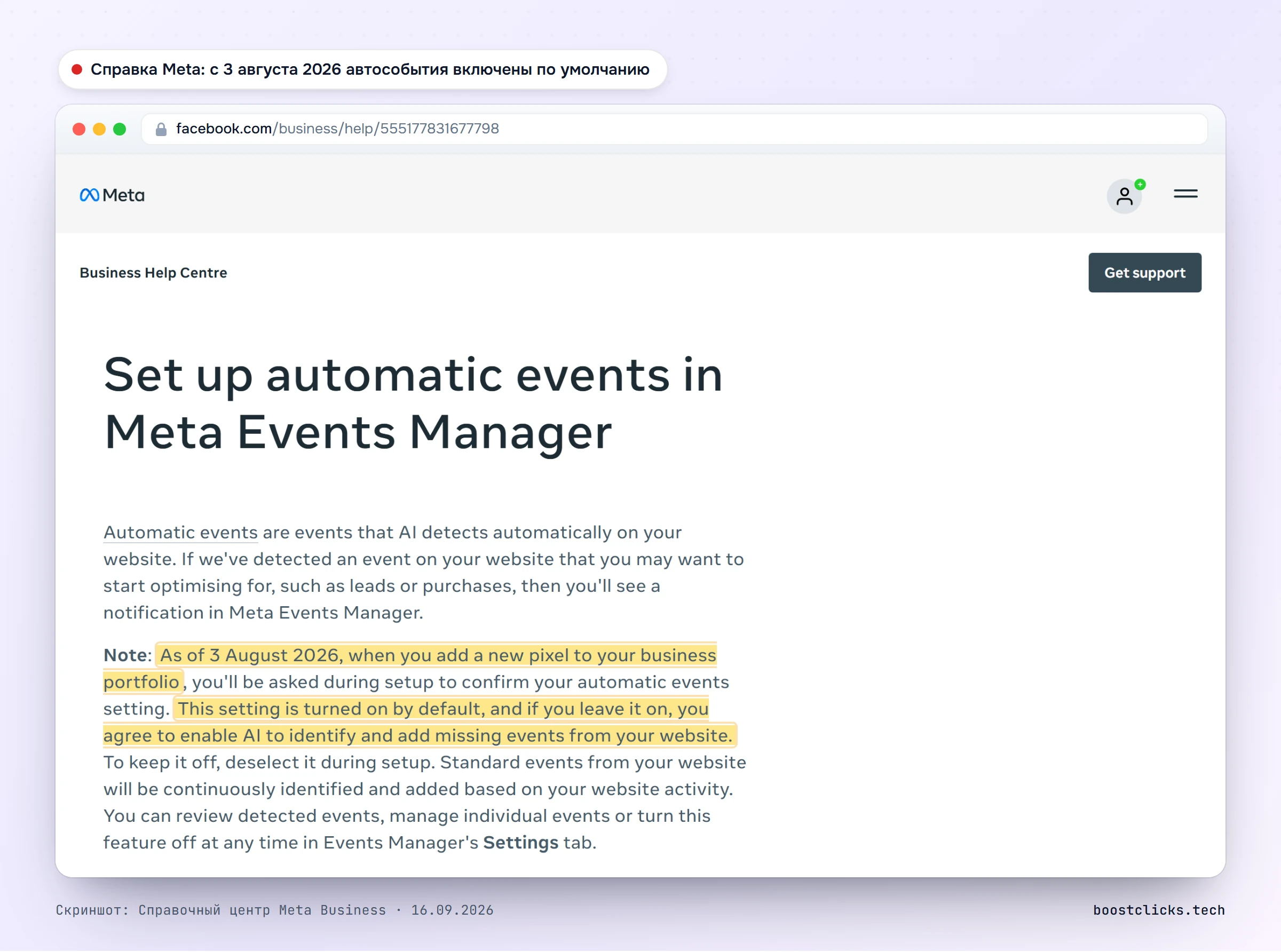Click the Get support button

pos(1144,273)
